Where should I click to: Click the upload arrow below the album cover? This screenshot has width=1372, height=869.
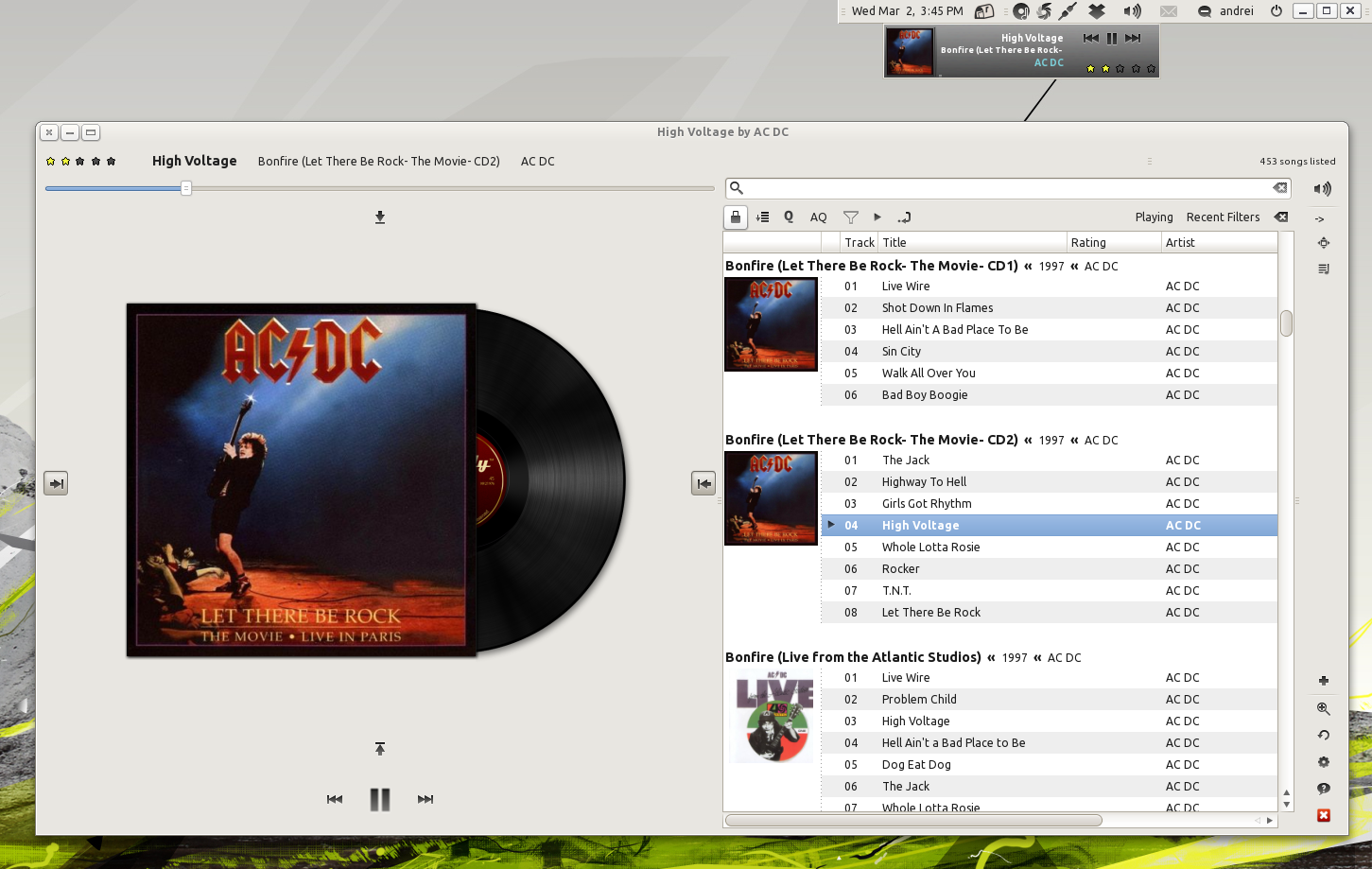[x=380, y=749]
